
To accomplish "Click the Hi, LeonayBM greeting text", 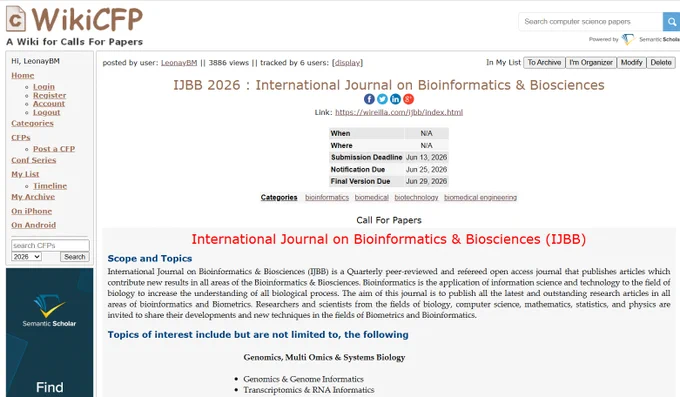I will pos(36,61).
